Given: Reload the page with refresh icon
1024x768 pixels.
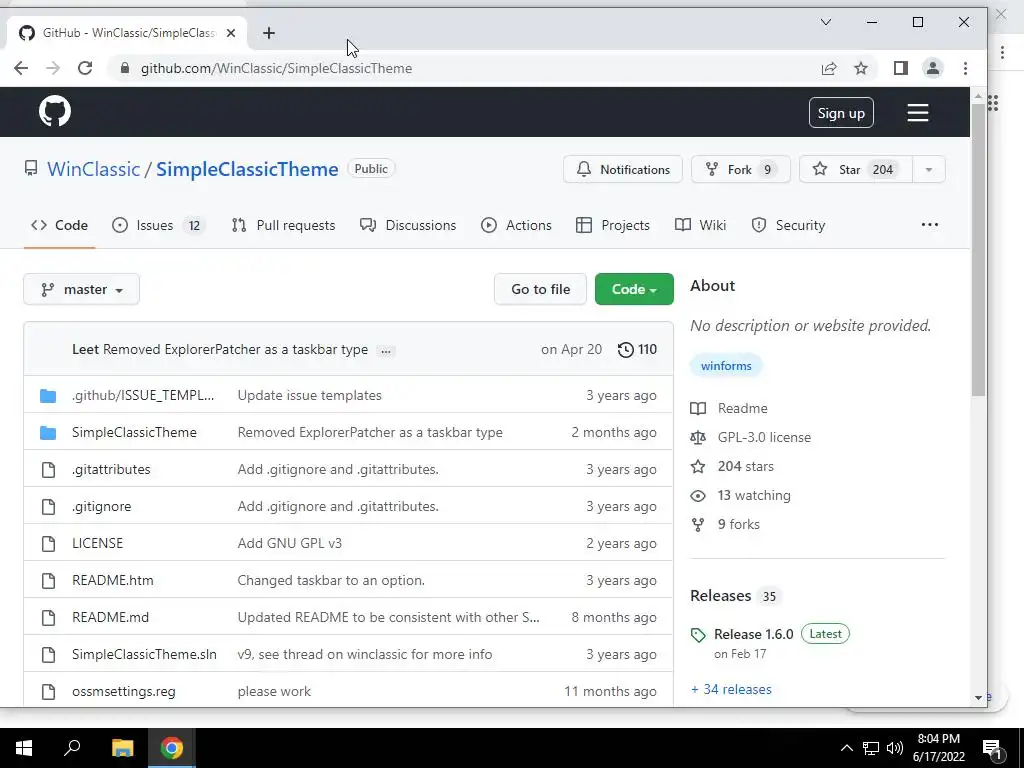Looking at the screenshot, I should pos(85,68).
